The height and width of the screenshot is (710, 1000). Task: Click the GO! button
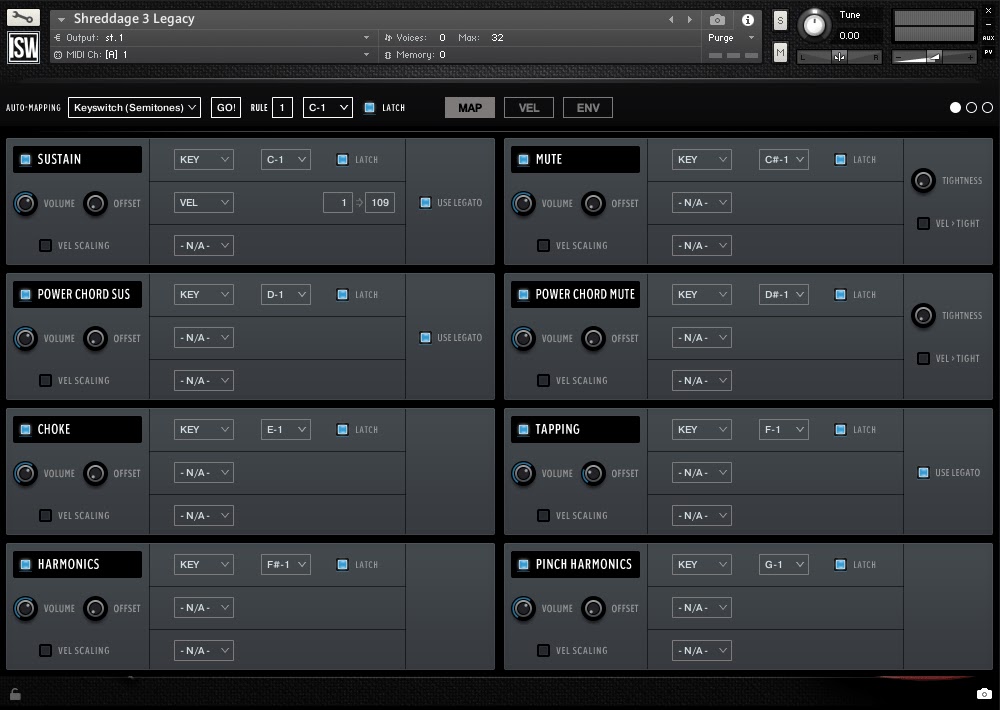(x=226, y=108)
